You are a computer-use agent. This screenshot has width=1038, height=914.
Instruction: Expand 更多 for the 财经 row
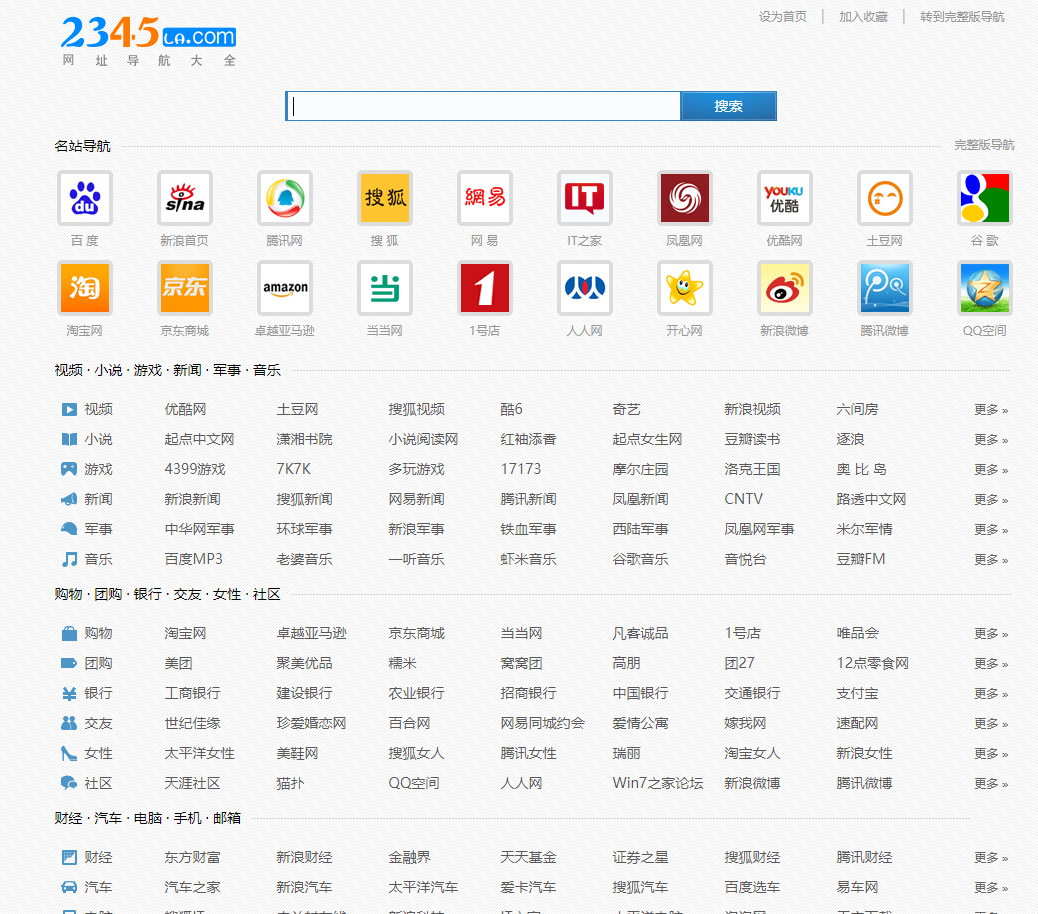click(991, 858)
